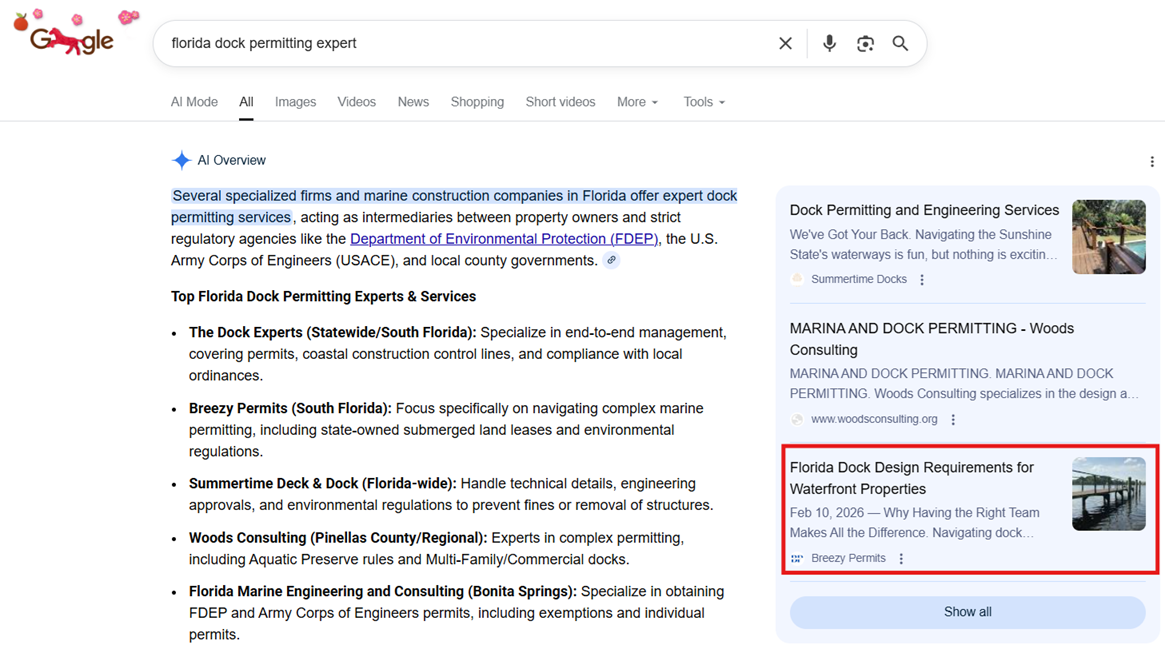
Task: Open Summertime Docks result three-dot menu
Action: pyautogui.click(x=922, y=280)
